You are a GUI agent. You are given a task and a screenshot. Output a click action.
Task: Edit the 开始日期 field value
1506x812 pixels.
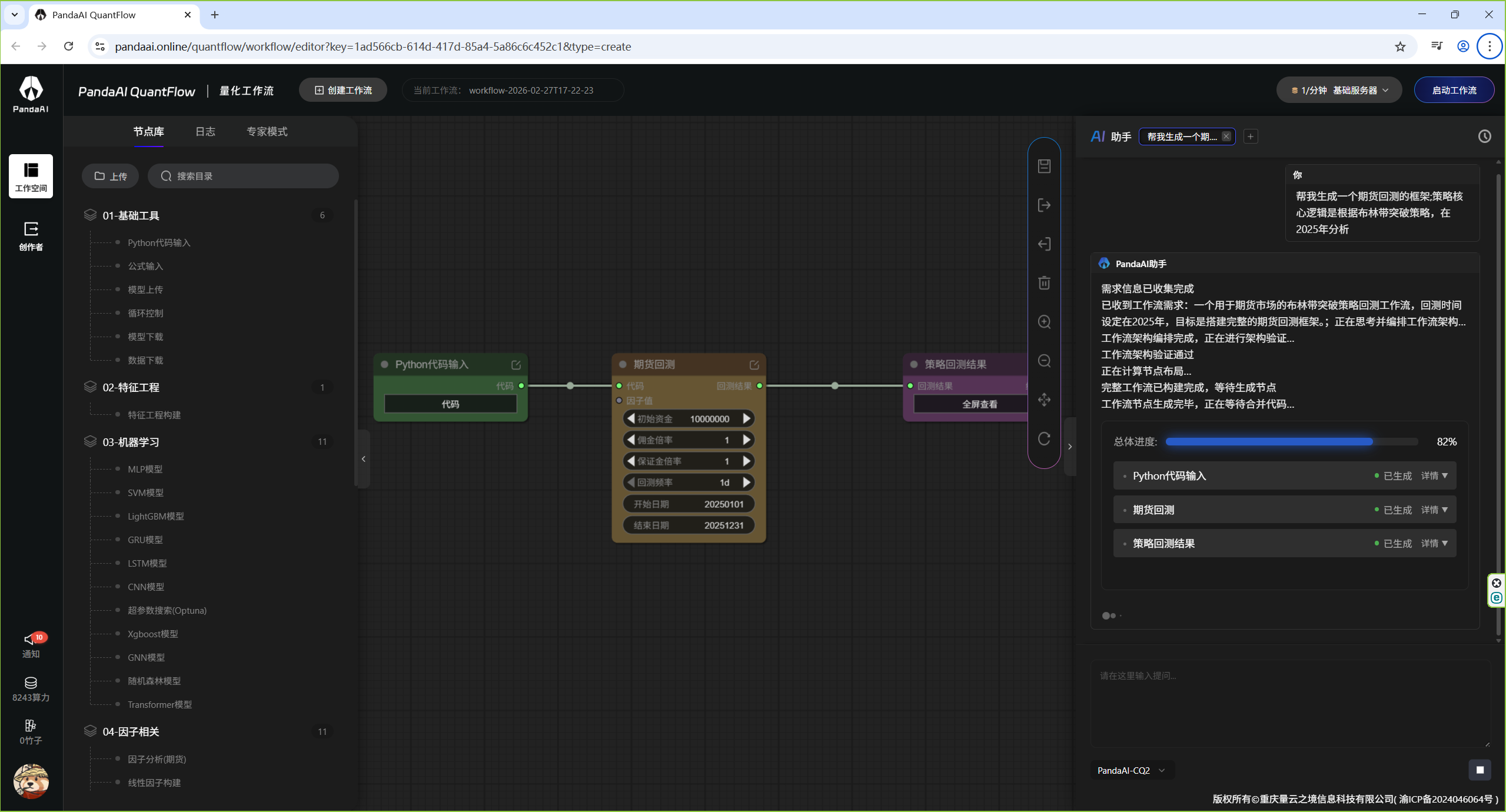[689, 504]
